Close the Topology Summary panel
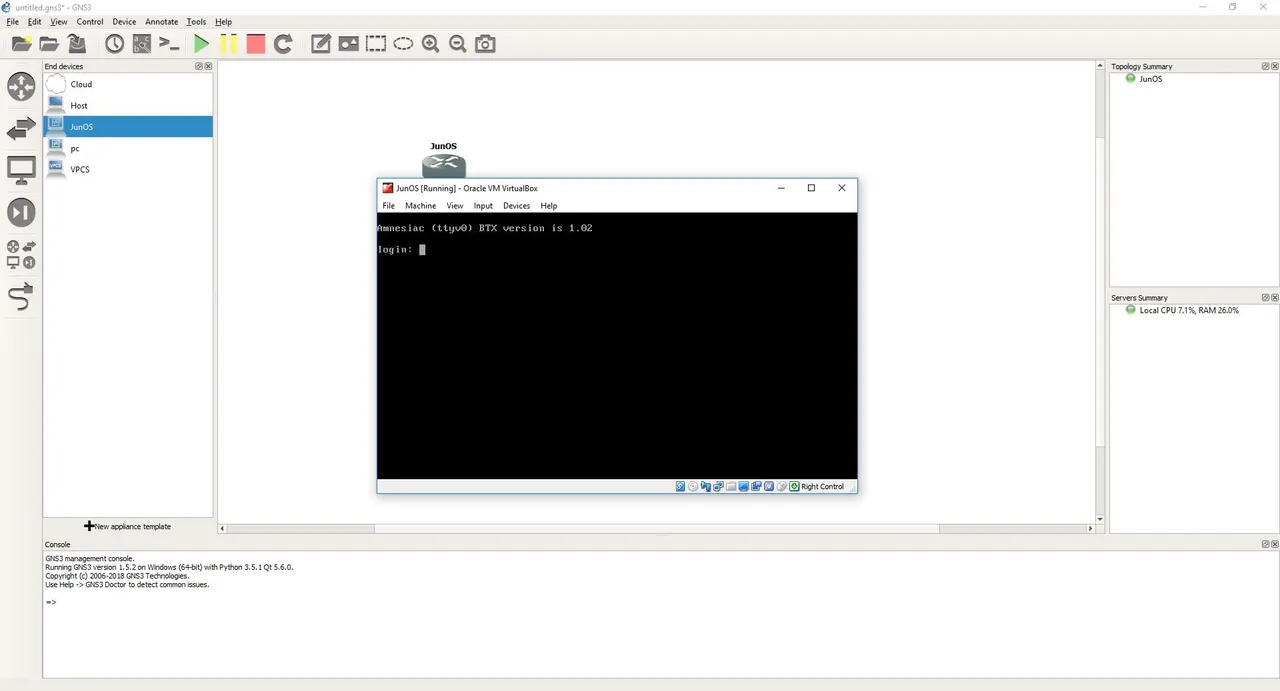 click(1274, 66)
